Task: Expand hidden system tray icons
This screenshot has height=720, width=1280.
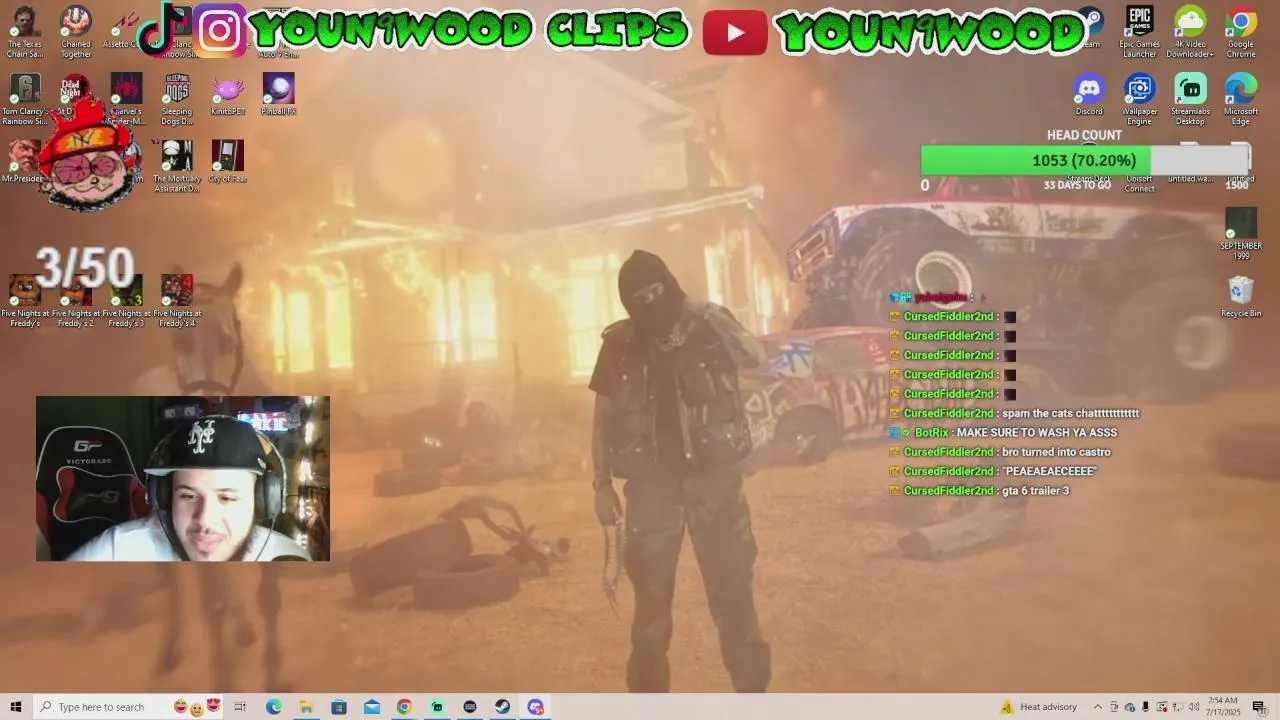Action: (x=1098, y=707)
